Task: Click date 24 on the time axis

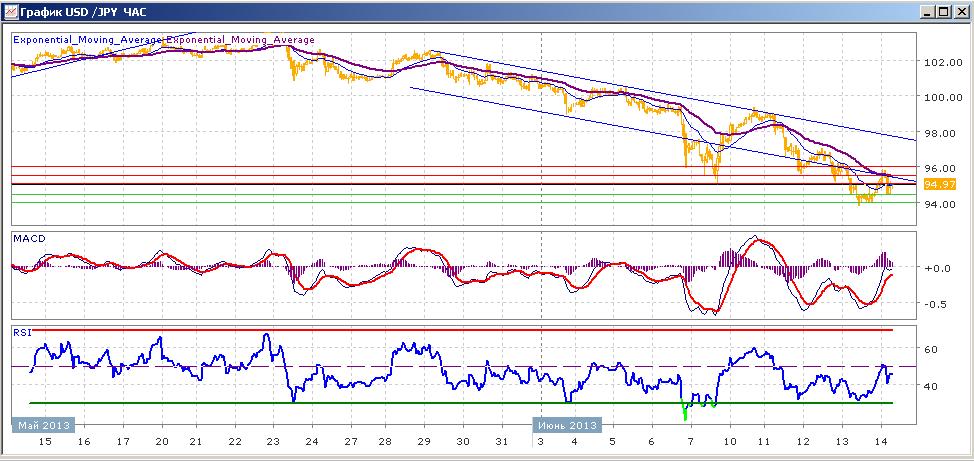Action: point(312,442)
